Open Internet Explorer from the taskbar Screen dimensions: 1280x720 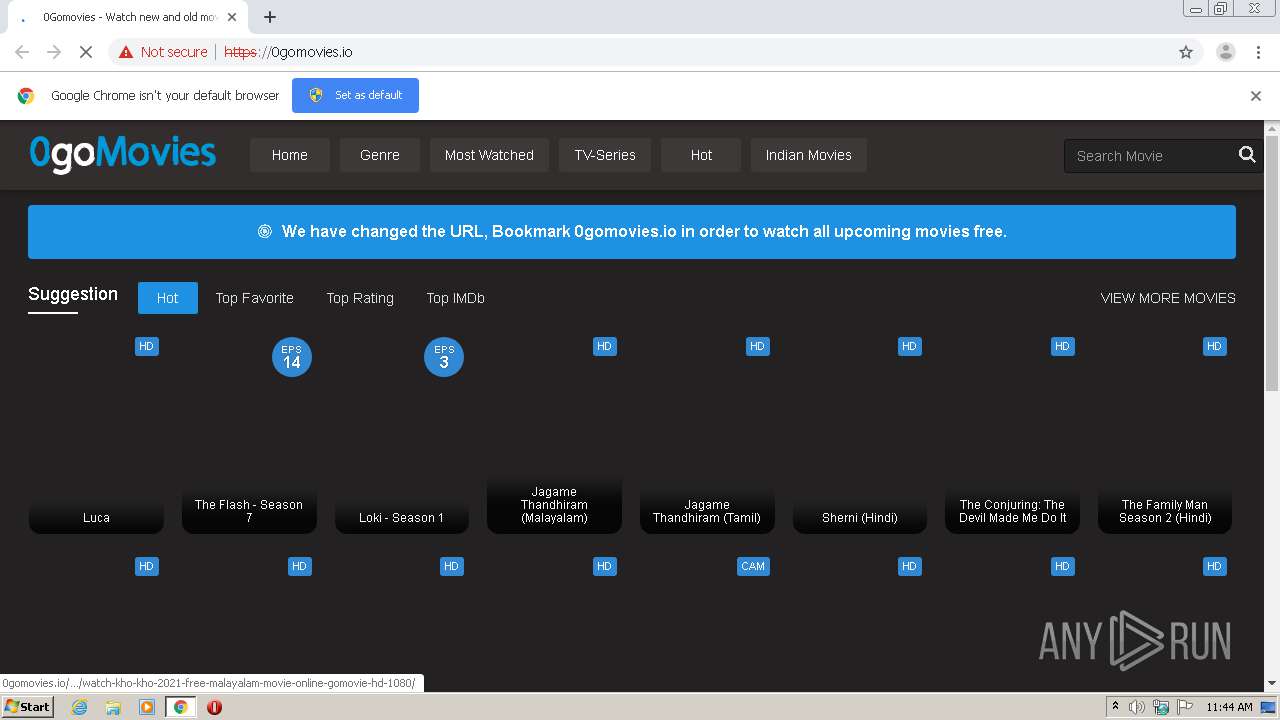click(x=79, y=707)
